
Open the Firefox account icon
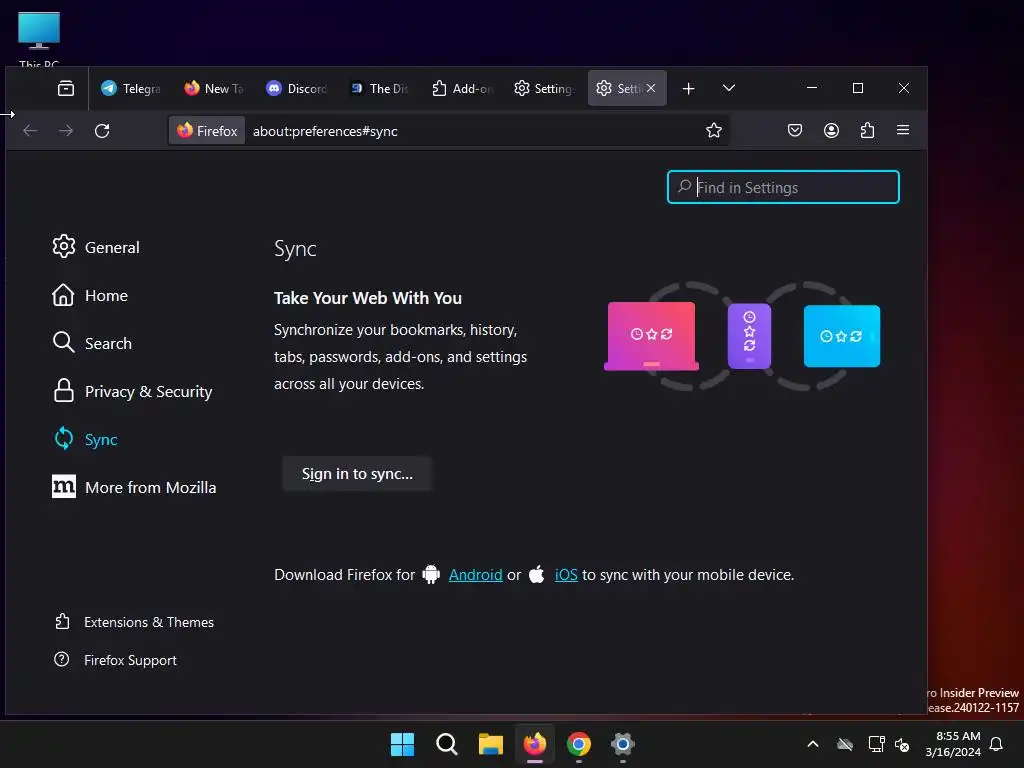point(831,131)
